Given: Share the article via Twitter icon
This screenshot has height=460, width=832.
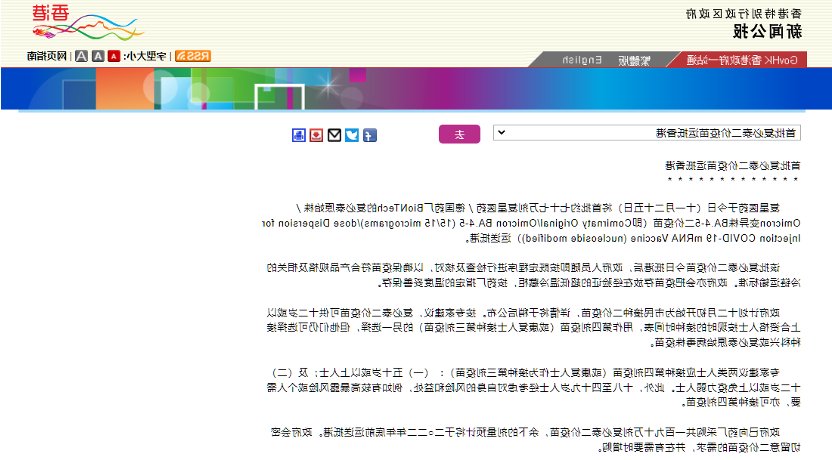Looking at the screenshot, I should click(352, 135).
